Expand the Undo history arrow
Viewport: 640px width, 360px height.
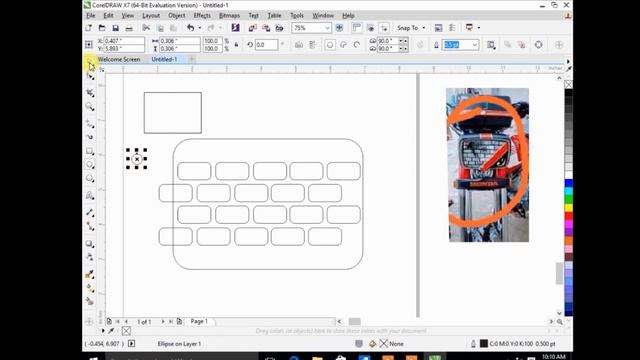pos(200,28)
